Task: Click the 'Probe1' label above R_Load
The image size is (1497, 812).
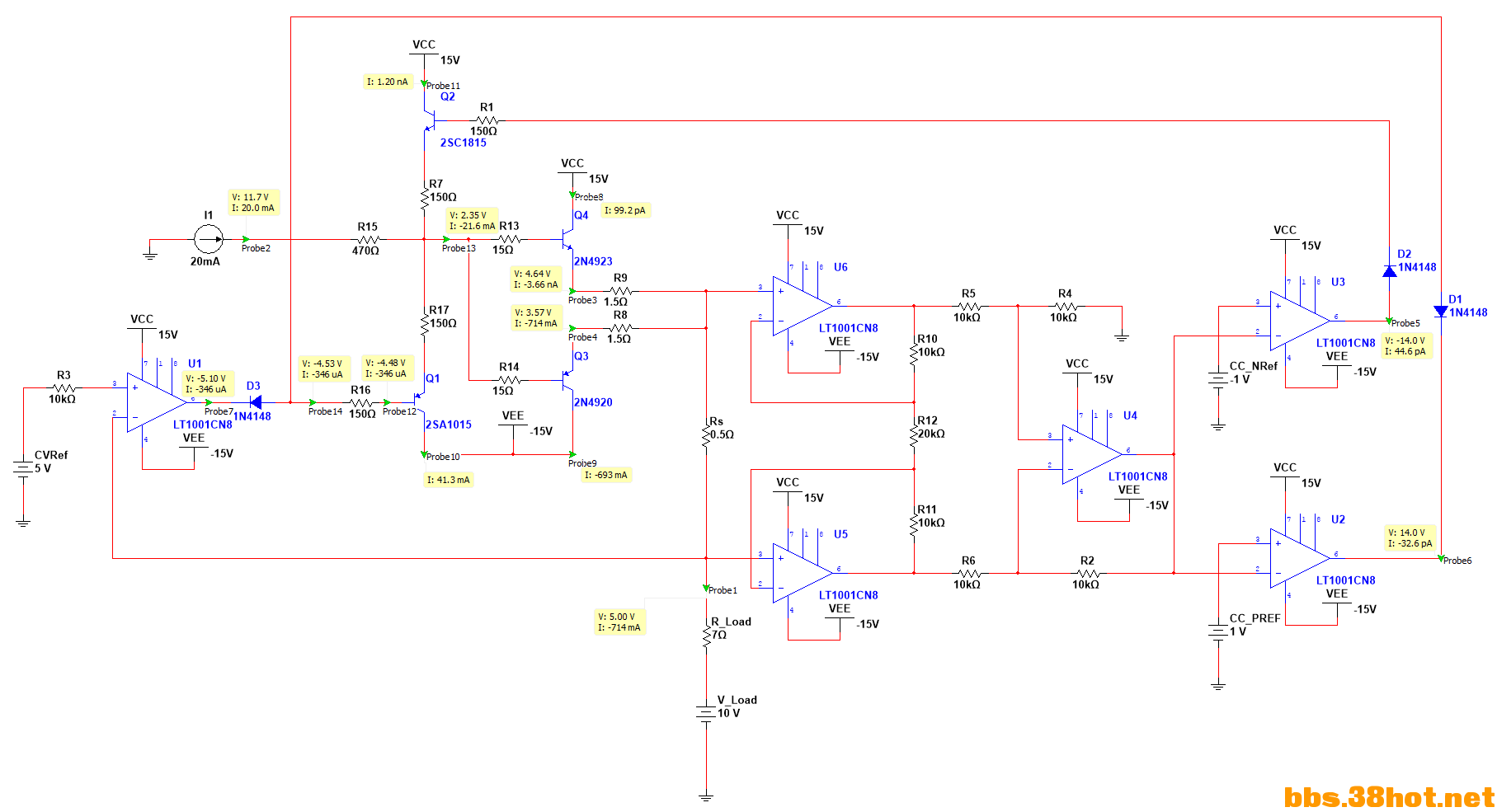Action: 723,590
